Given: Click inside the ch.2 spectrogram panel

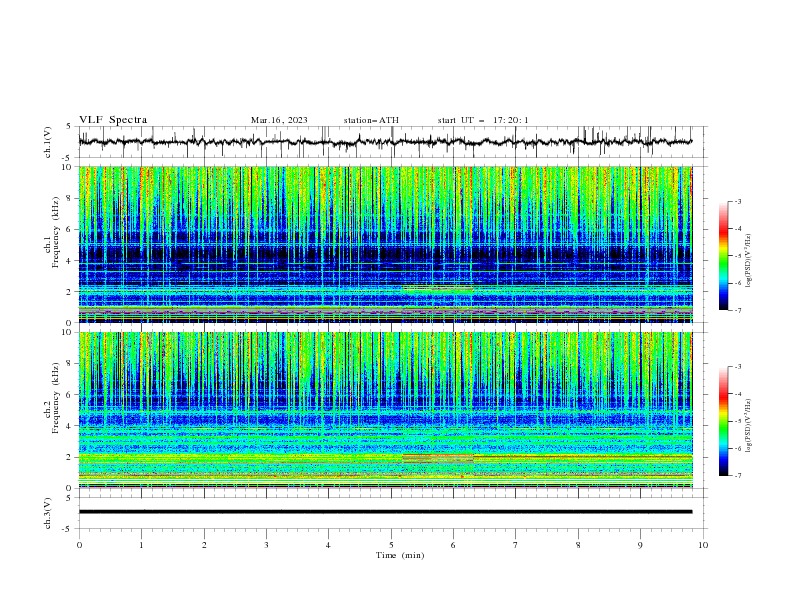Looking at the screenshot, I should (x=385, y=410).
